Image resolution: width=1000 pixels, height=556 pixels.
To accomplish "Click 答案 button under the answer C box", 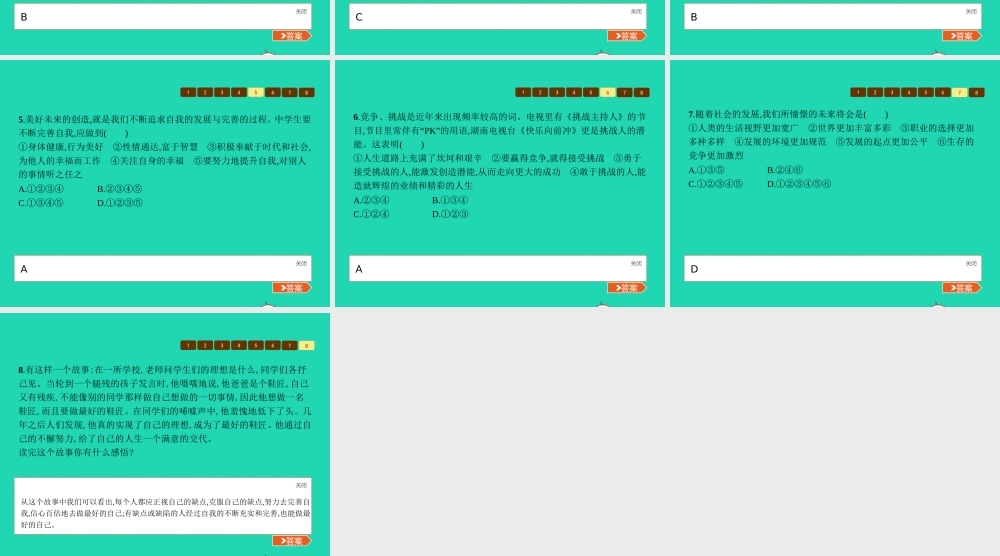I will pos(626,36).
